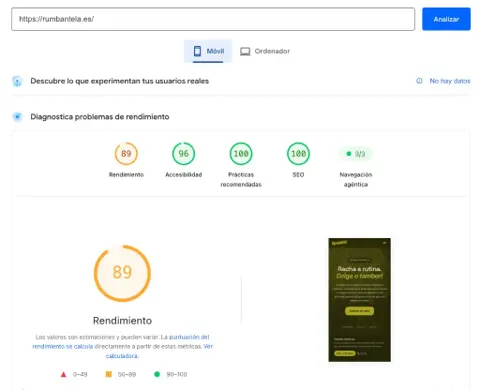The height and width of the screenshot is (390, 480).
Task: Select the 3/3 Navegación agéntica badge
Action: [356, 154]
